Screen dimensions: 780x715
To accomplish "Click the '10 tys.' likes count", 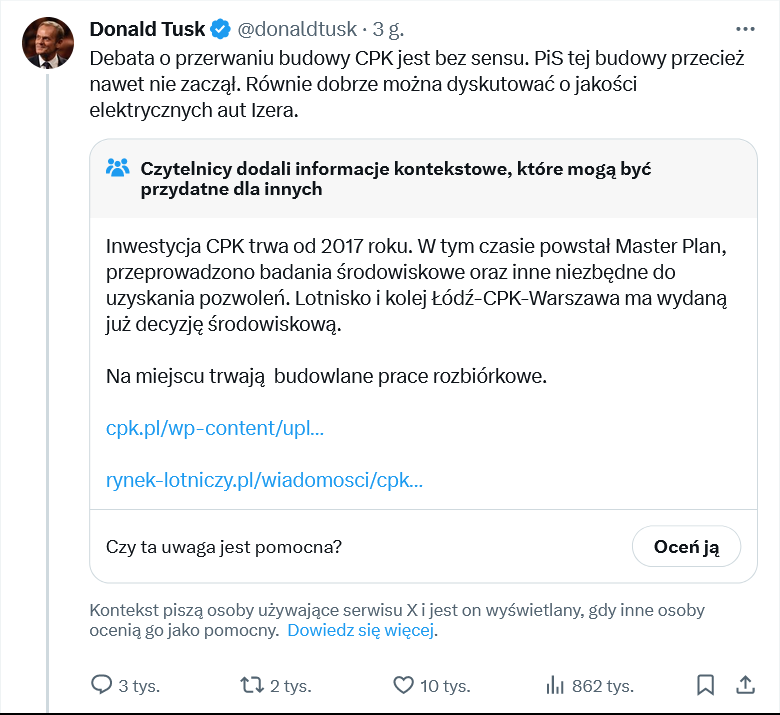I will click(445, 686).
